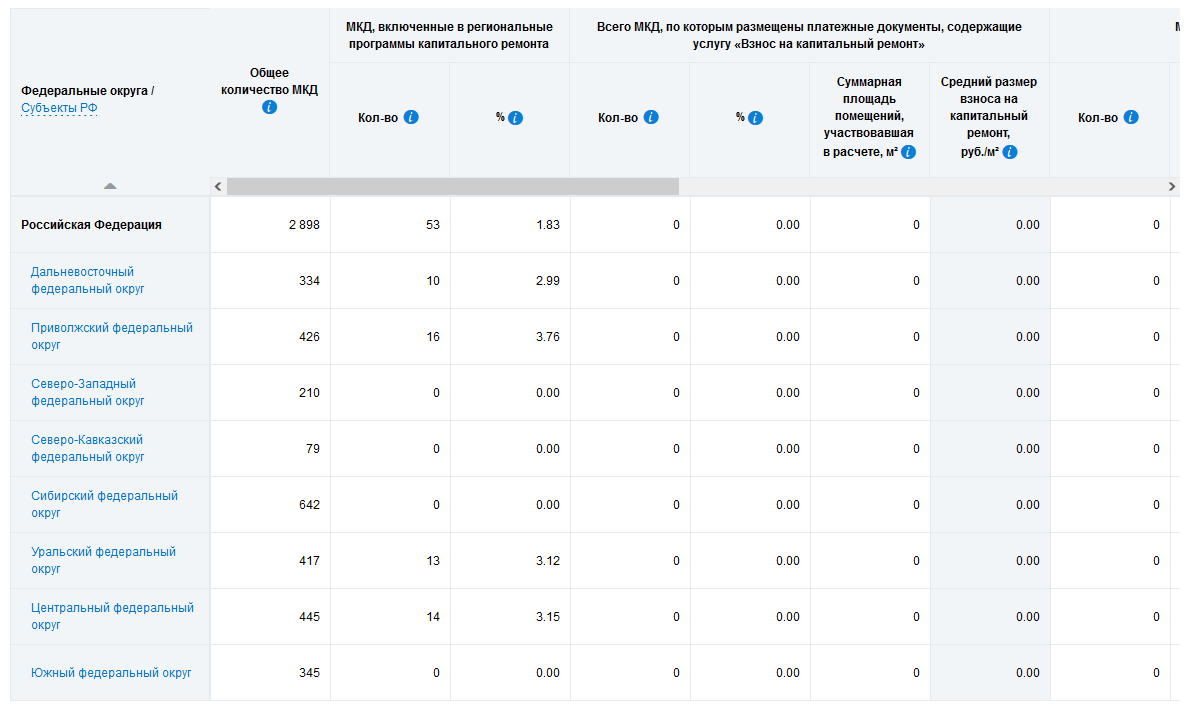This screenshot has width=1192, height=713.
Task: Click info icon beside first % column
Action: pyautogui.click(x=516, y=118)
